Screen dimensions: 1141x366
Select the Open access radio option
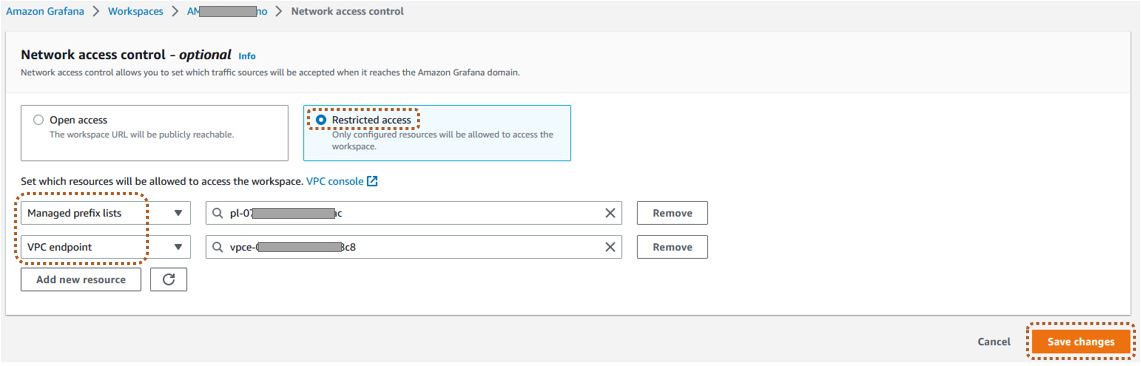coord(39,120)
